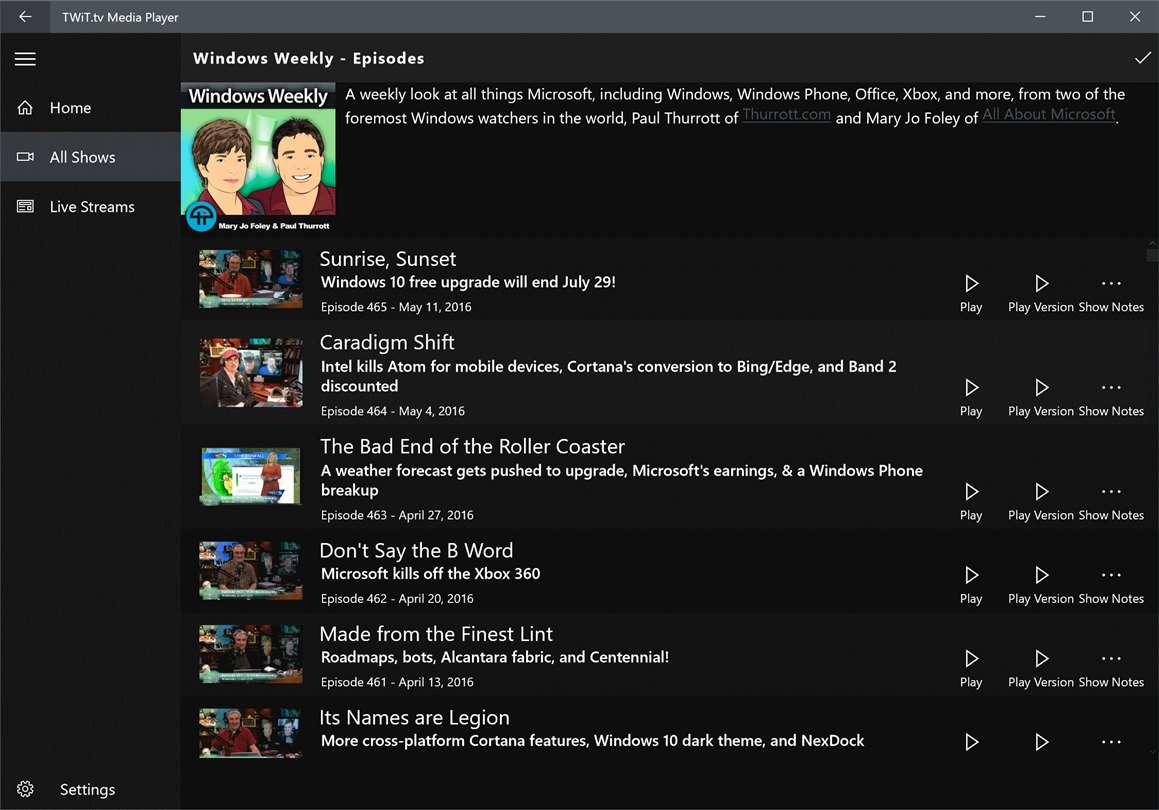Click the Settings gear icon
1159x810 pixels.
(x=25, y=789)
